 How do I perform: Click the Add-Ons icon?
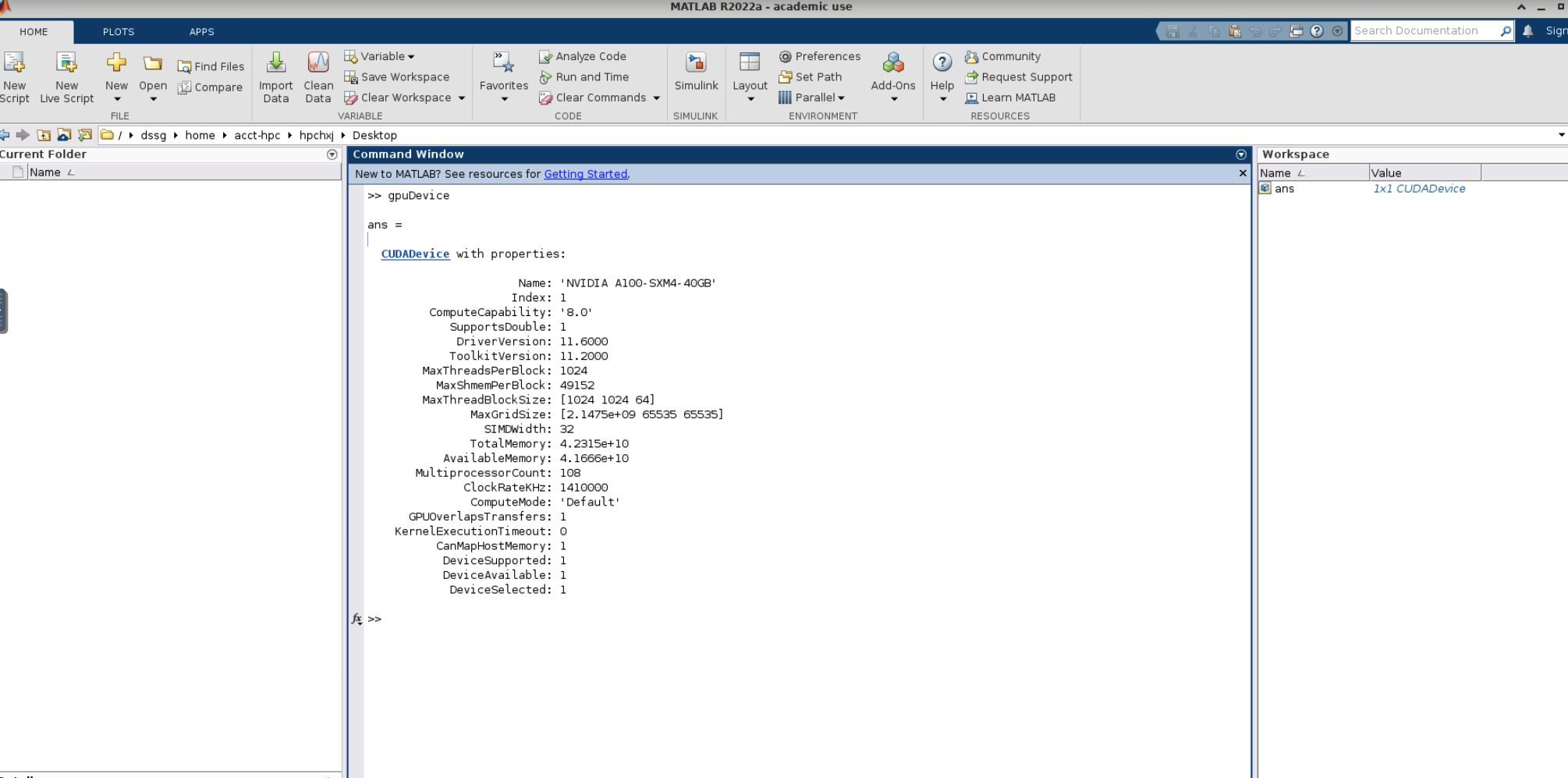(x=893, y=62)
